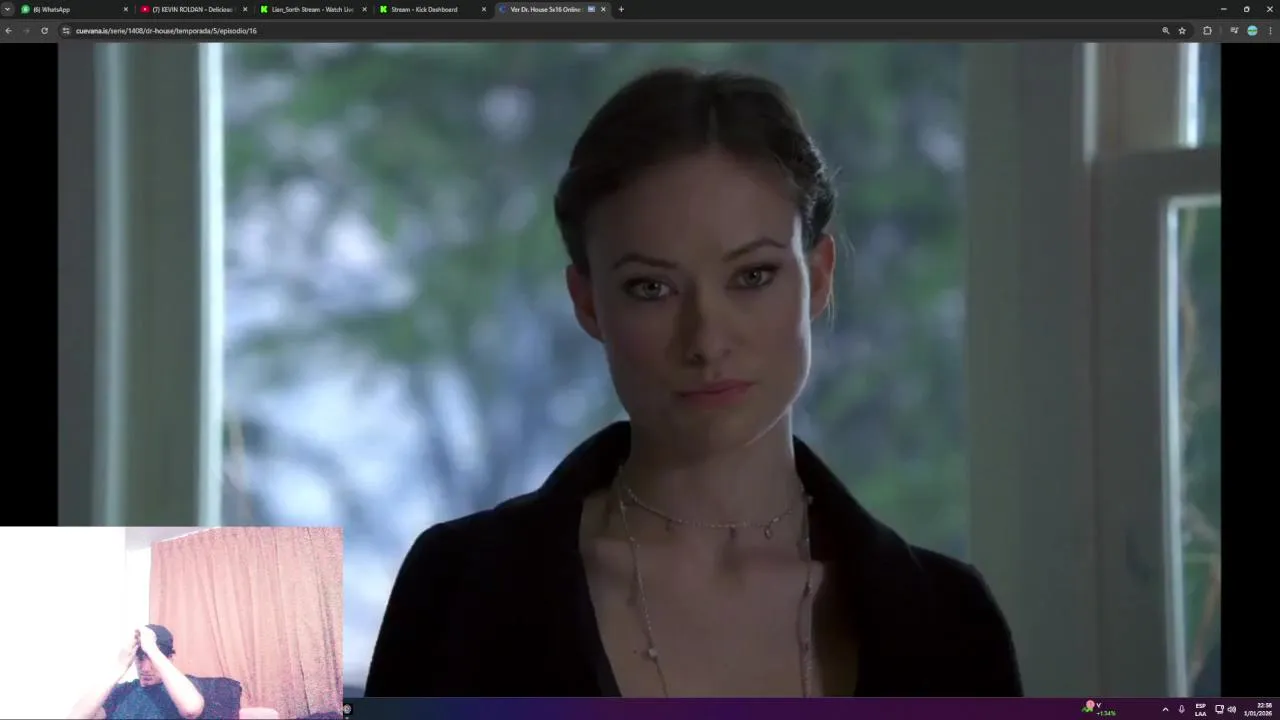Close the Kick Dashboard tab

coord(484,9)
